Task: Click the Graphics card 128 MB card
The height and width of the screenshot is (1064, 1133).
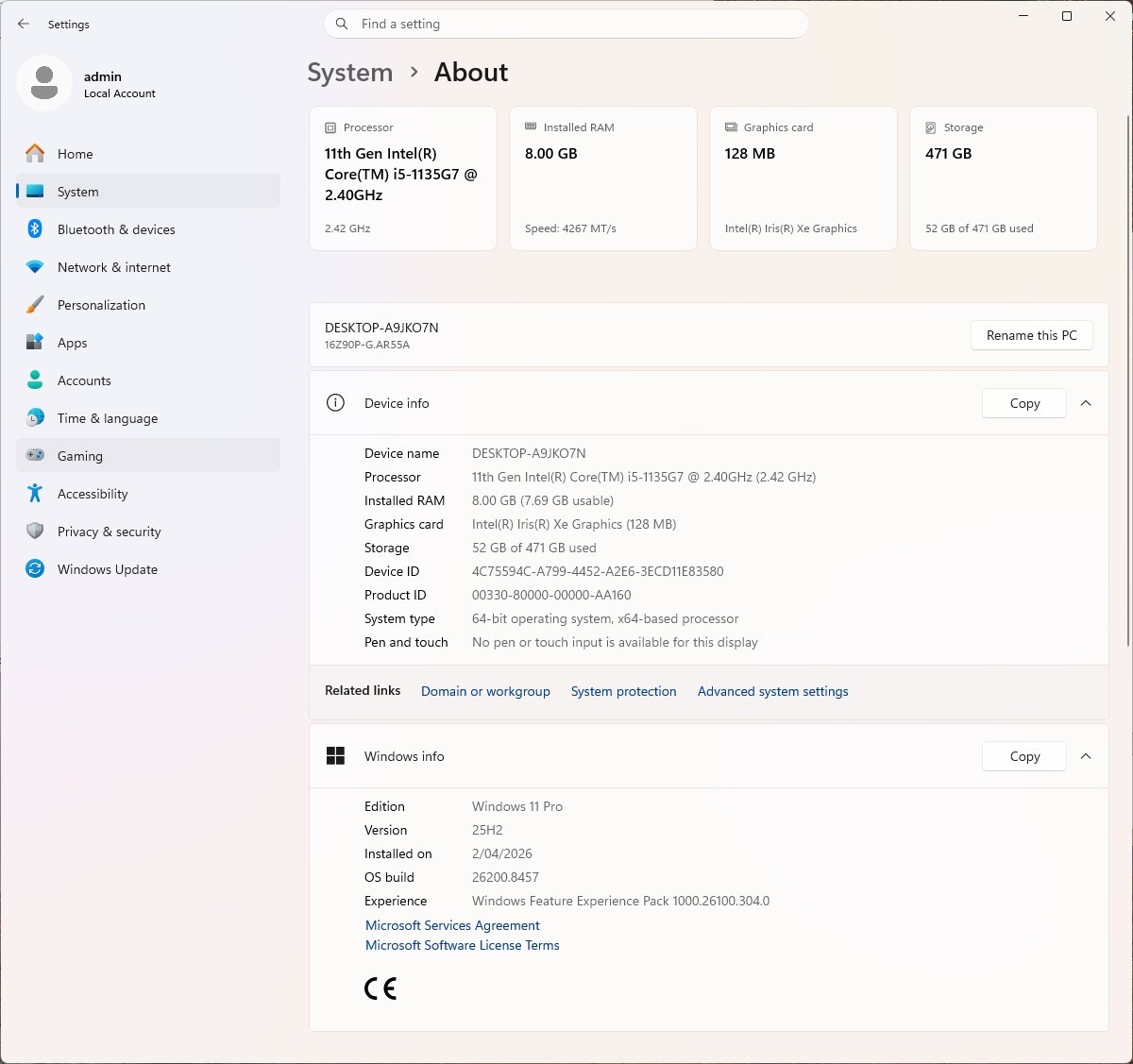Action: pos(803,178)
